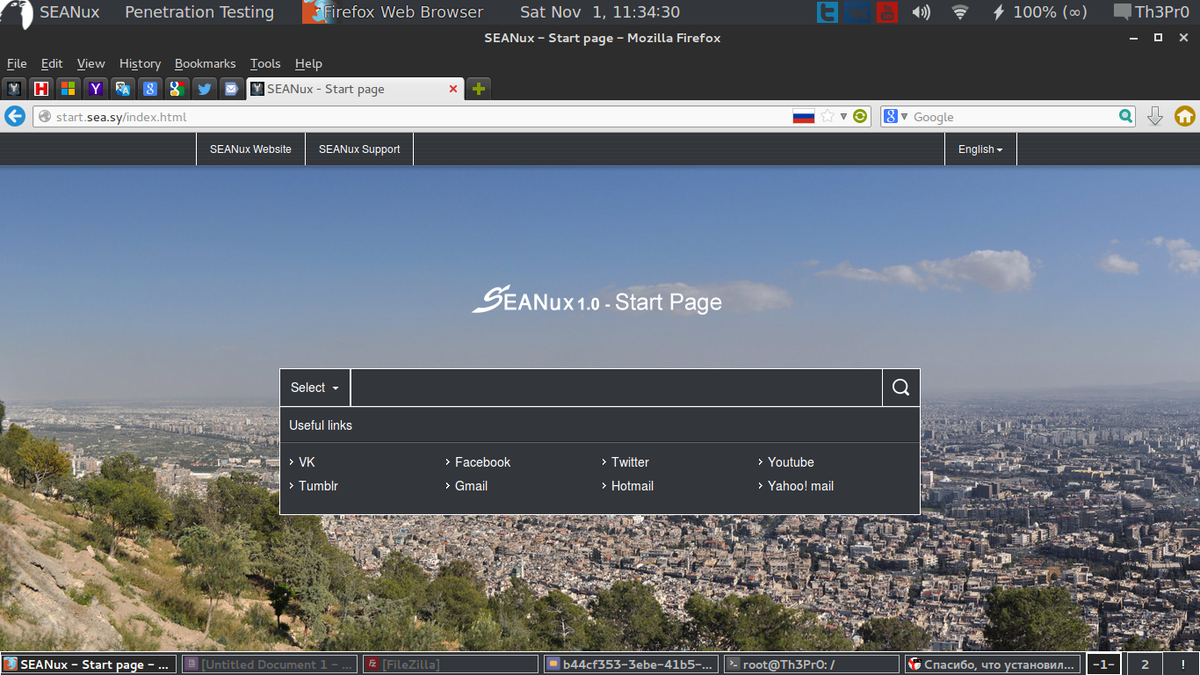Viewport: 1200px width, 675px height.
Task: Click the mail envelope bookmark icon
Action: pyautogui.click(x=231, y=88)
